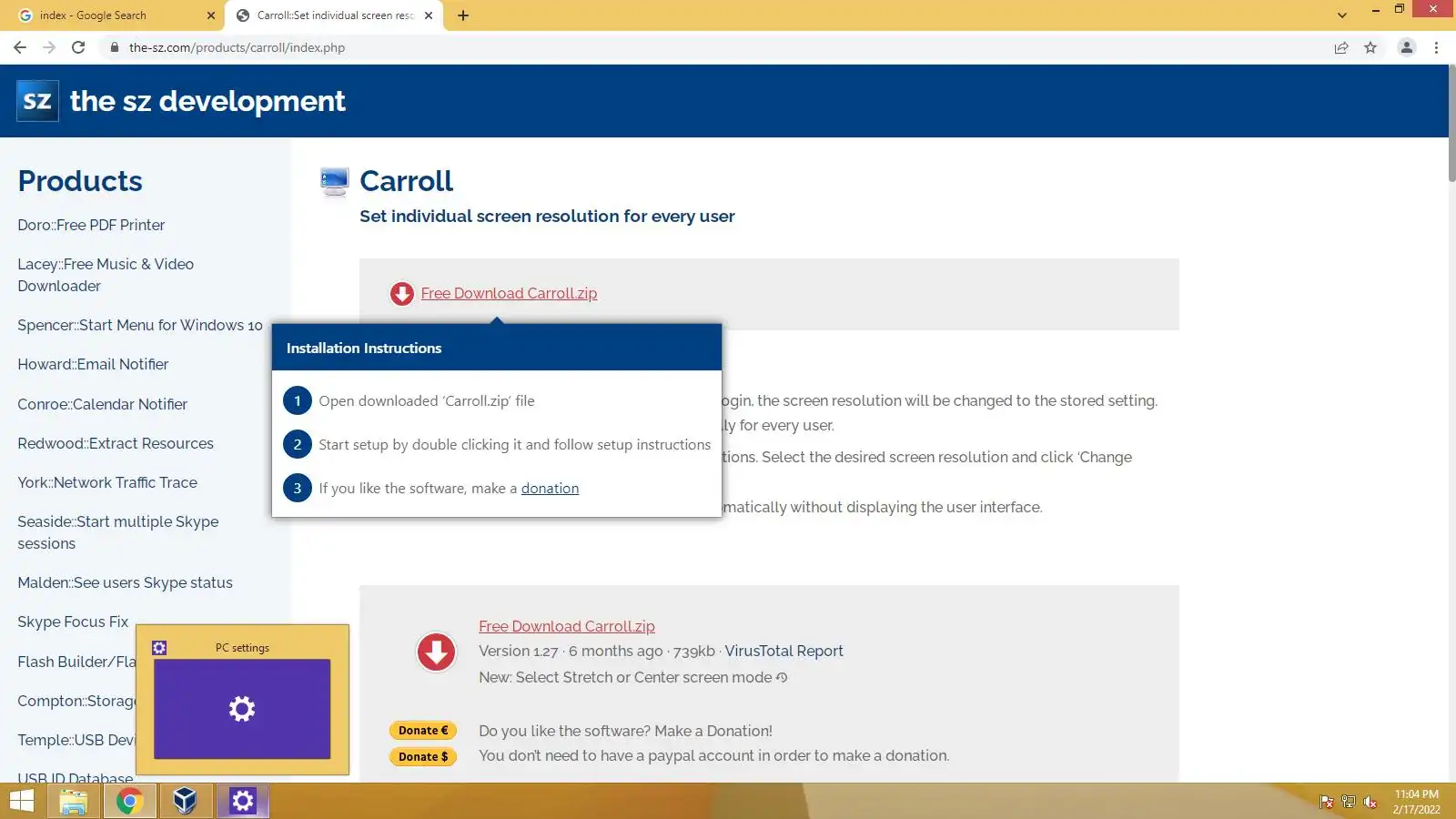Image resolution: width=1456 pixels, height=819 pixels.
Task: Click lower 'Free Download Carroll.zip' link
Action: 567,627
